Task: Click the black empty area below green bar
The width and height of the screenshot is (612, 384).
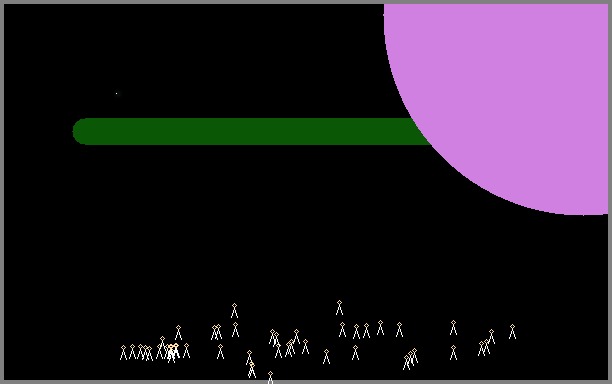Action: pyautogui.click(x=250, y=219)
